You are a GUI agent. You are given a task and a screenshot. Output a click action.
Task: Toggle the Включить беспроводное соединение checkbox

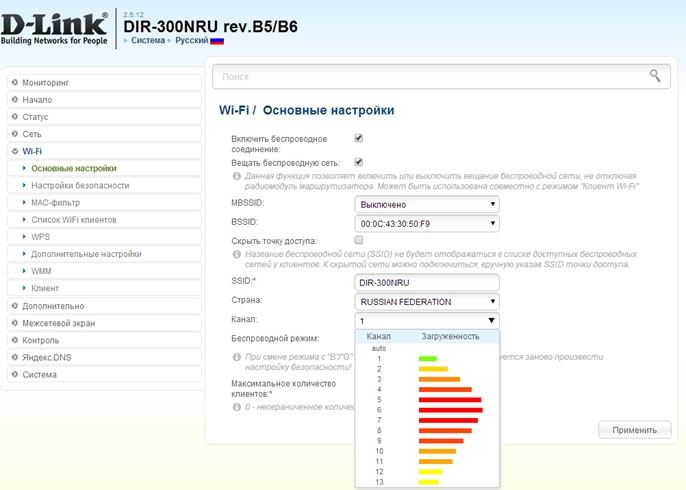[x=359, y=139]
